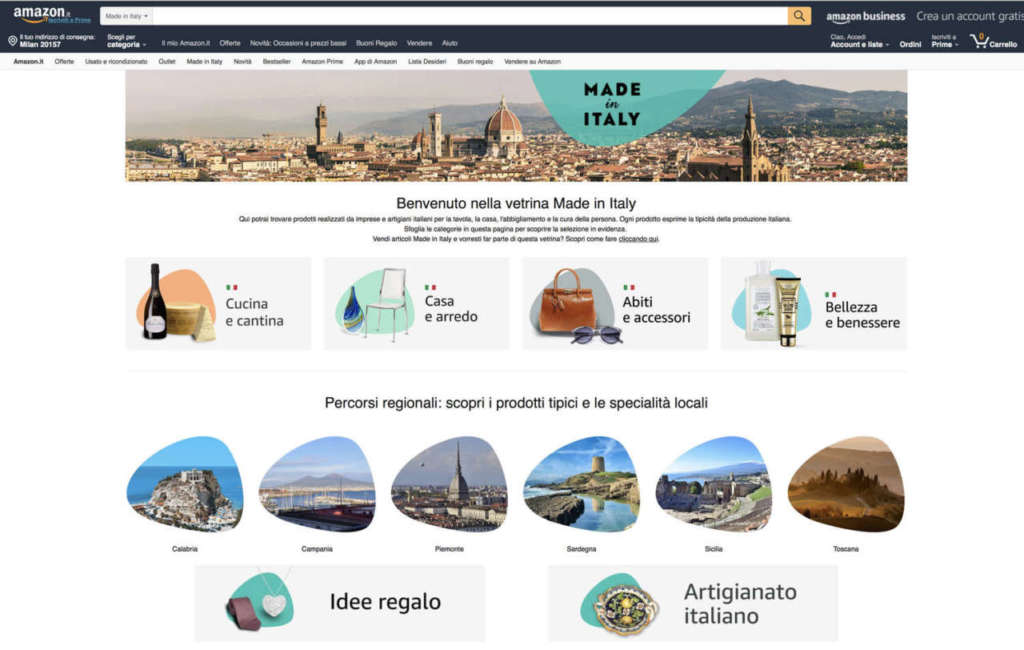Screen dimensions: 1024x650
Task: Expand the Scegli per categoria menu
Action: point(126,41)
